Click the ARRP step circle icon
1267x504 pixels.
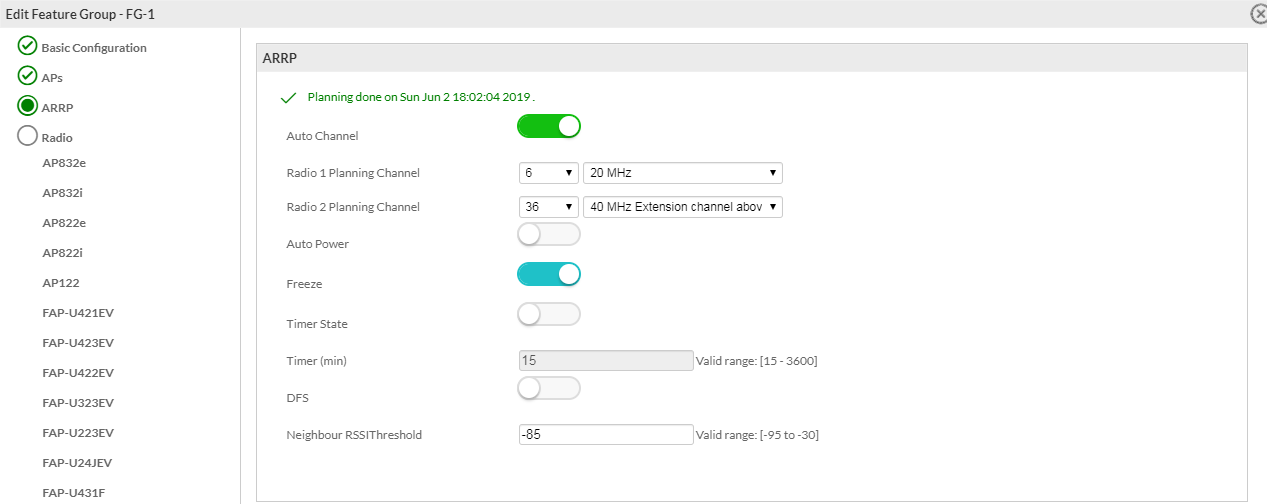[x=28, y=106]
